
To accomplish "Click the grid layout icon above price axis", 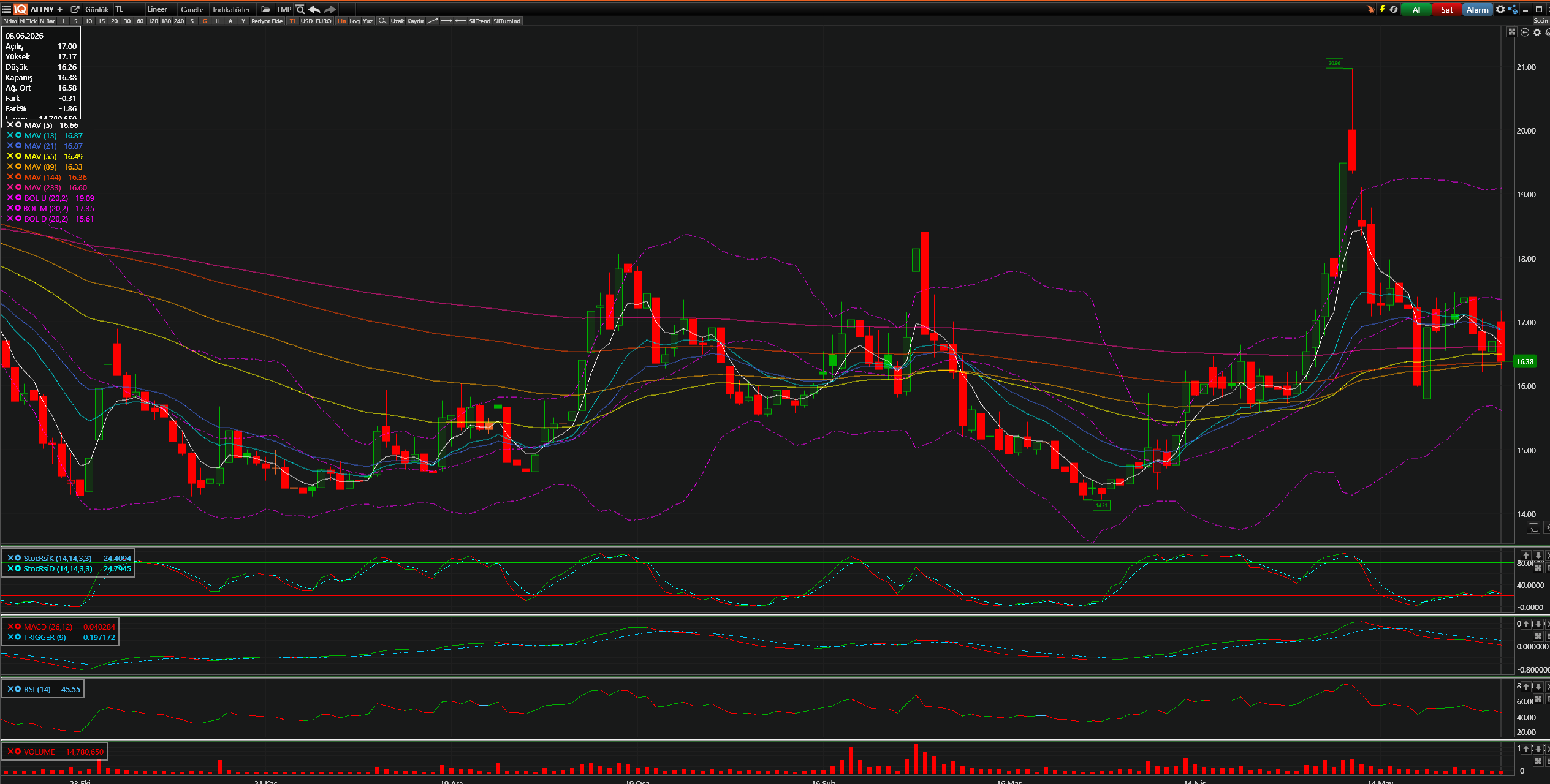I will (x=1512, y=32).
